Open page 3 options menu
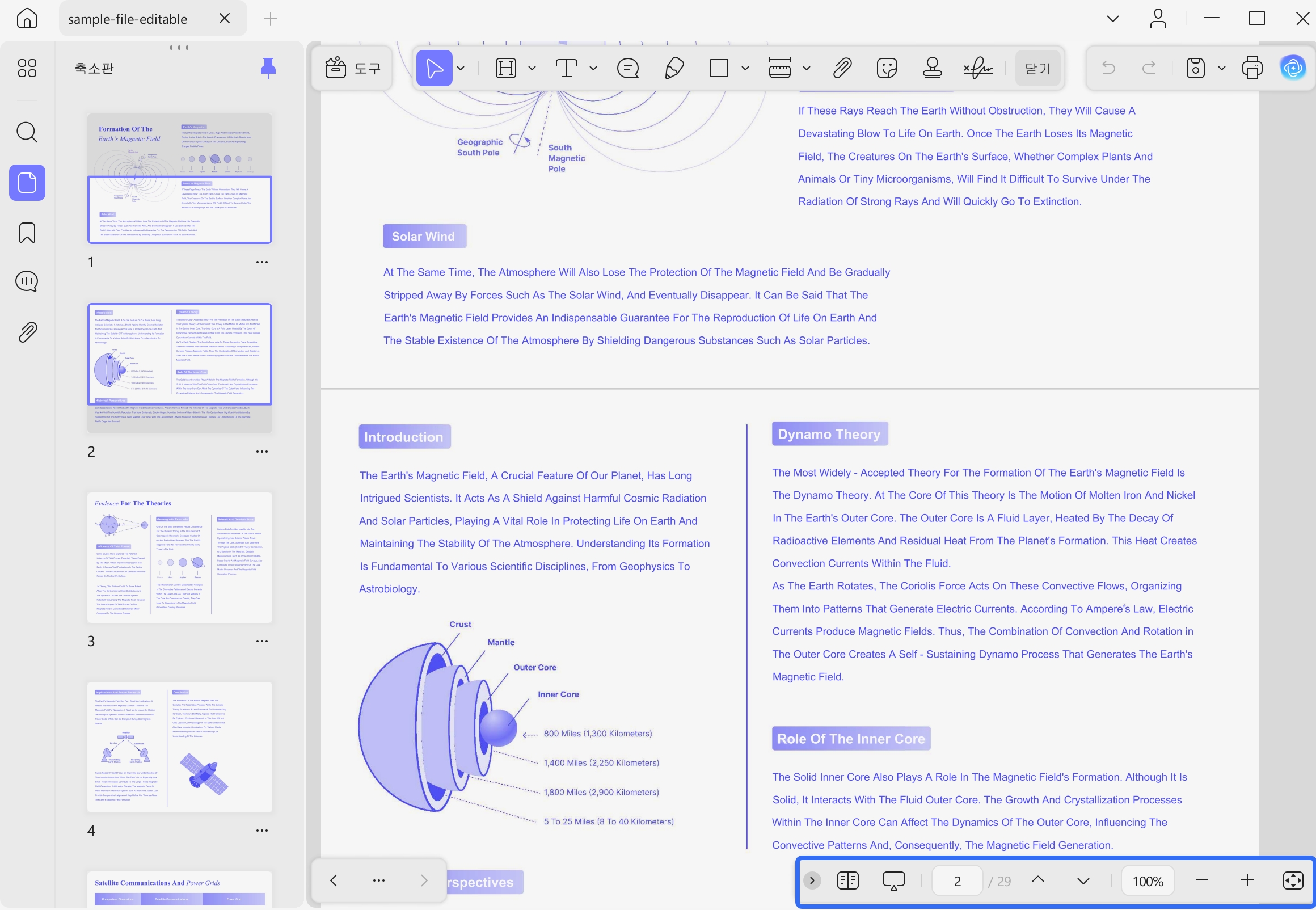Viewport: 1316px width, 910px height. [261, 641]
